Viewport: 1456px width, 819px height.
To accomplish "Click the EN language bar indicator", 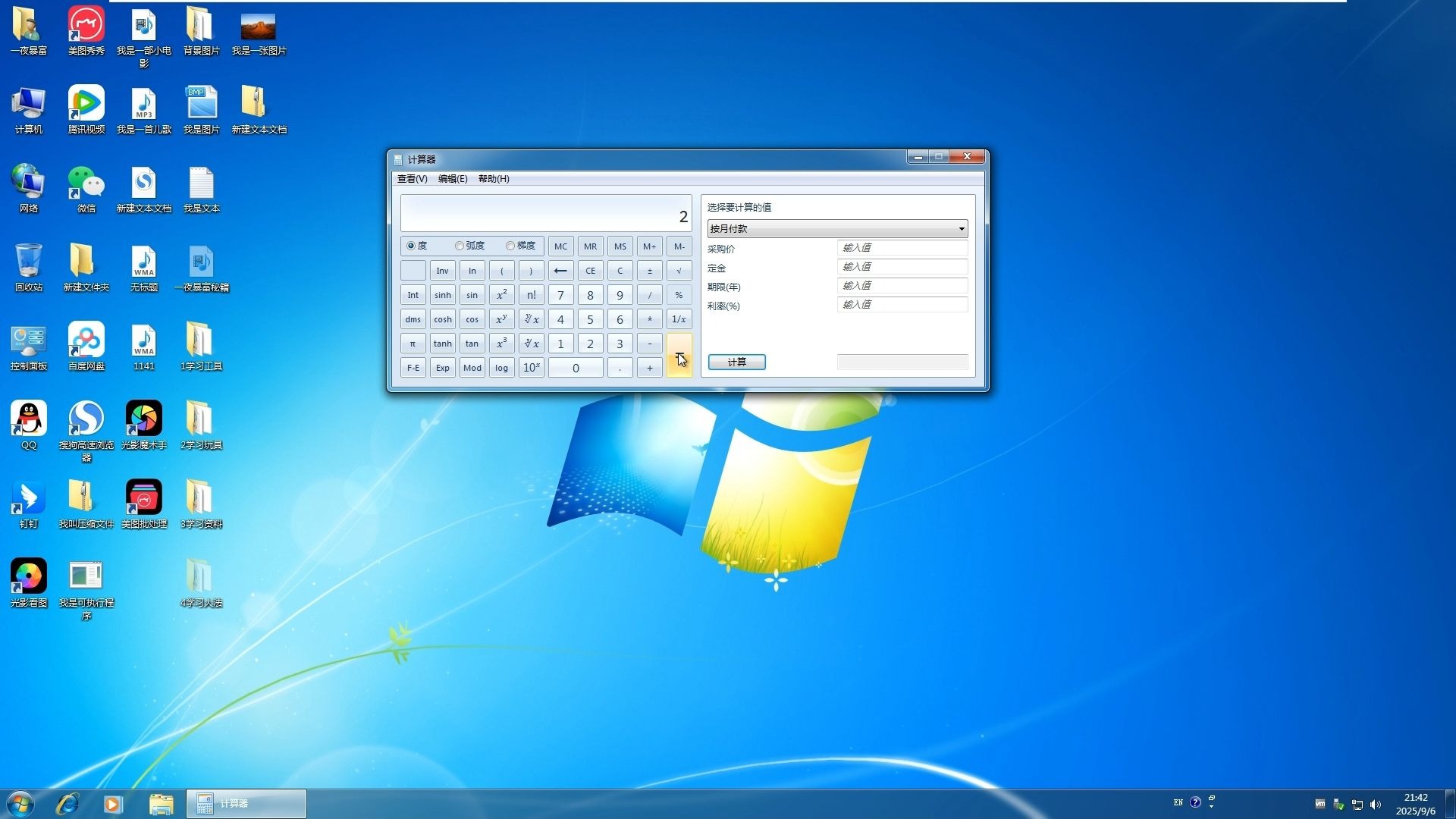I will coord(1178,802).
